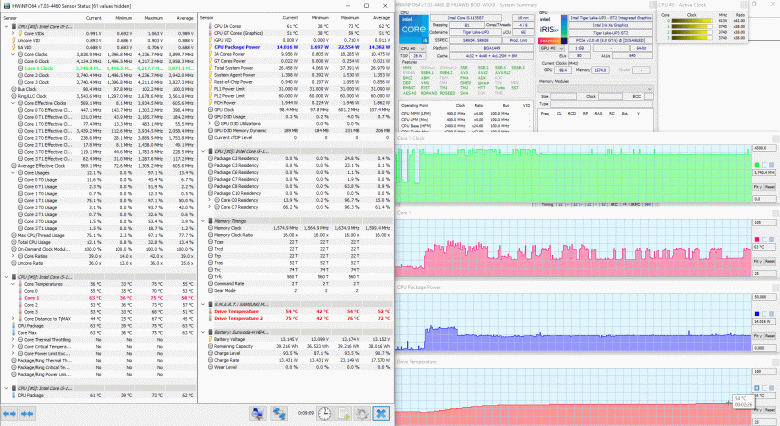The width and height of the screenshot is (780, 426).
Task: Click core 0 clock bar in Active Clock window
Action: tap(692, 21)
